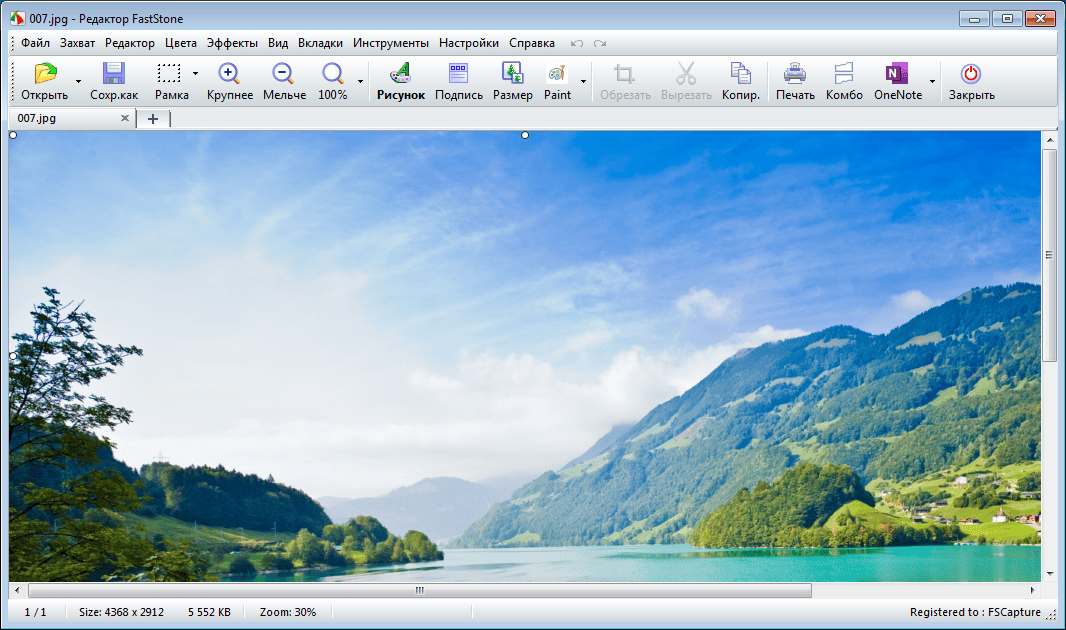Send image to OneNote

pos(897,73)
